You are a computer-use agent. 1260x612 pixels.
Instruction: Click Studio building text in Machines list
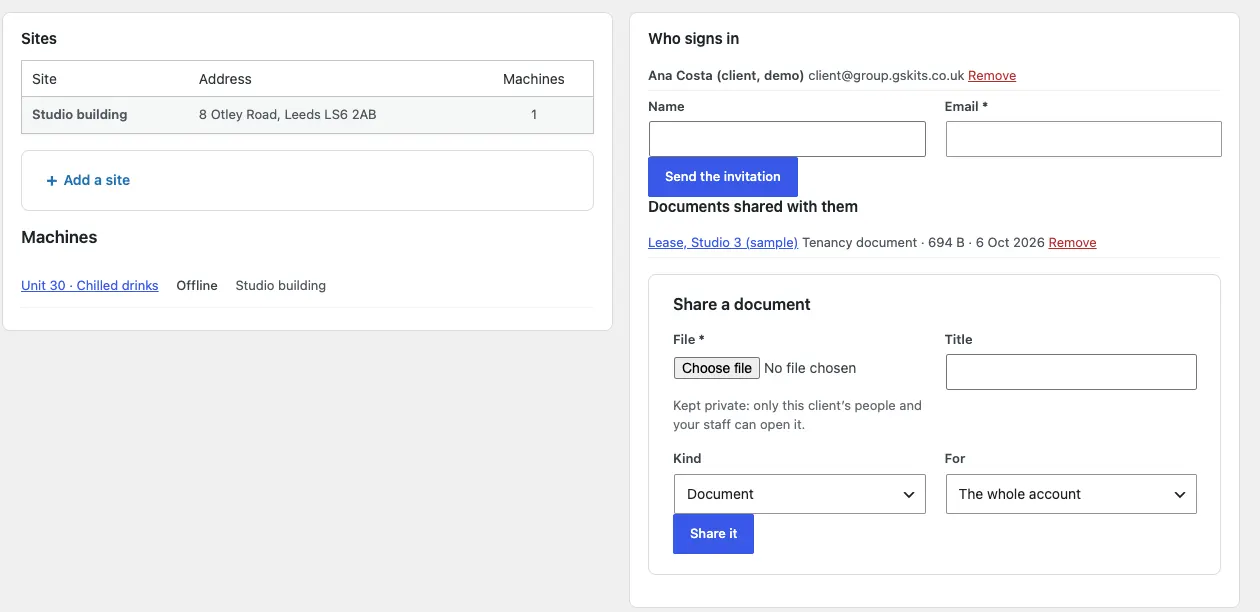click(281, 286)
